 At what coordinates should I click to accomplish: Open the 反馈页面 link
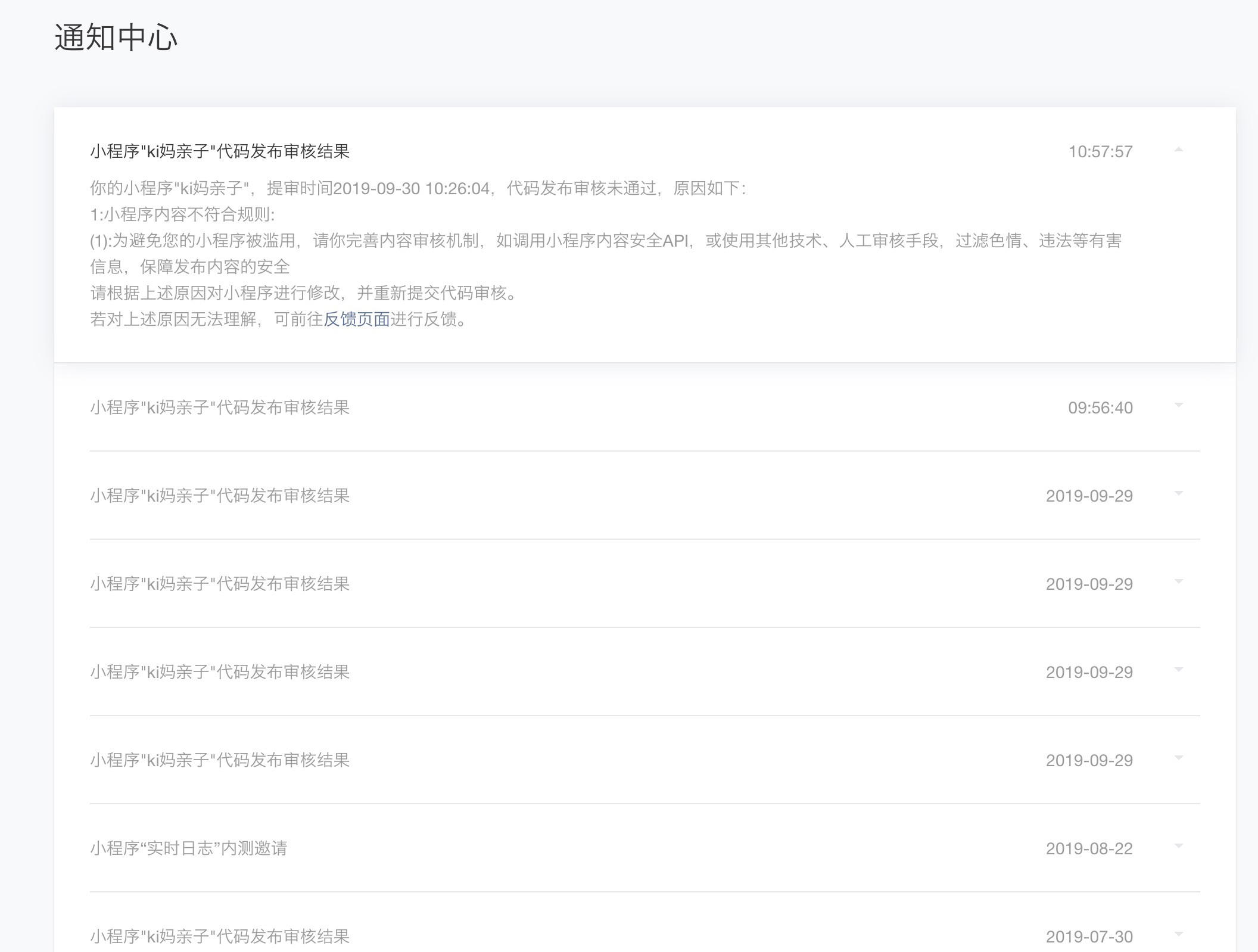[356, 319]
